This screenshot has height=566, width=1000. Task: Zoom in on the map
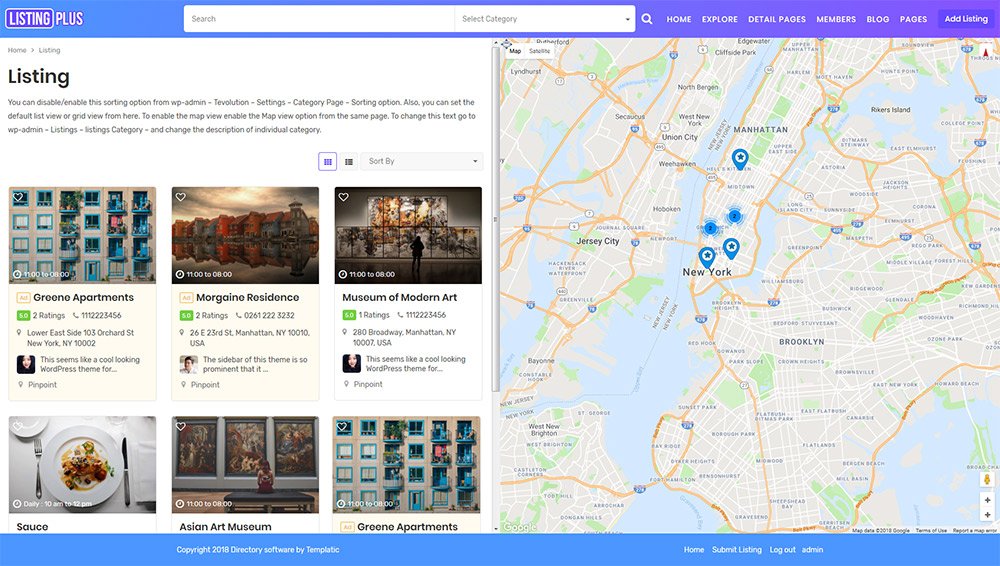987,500
